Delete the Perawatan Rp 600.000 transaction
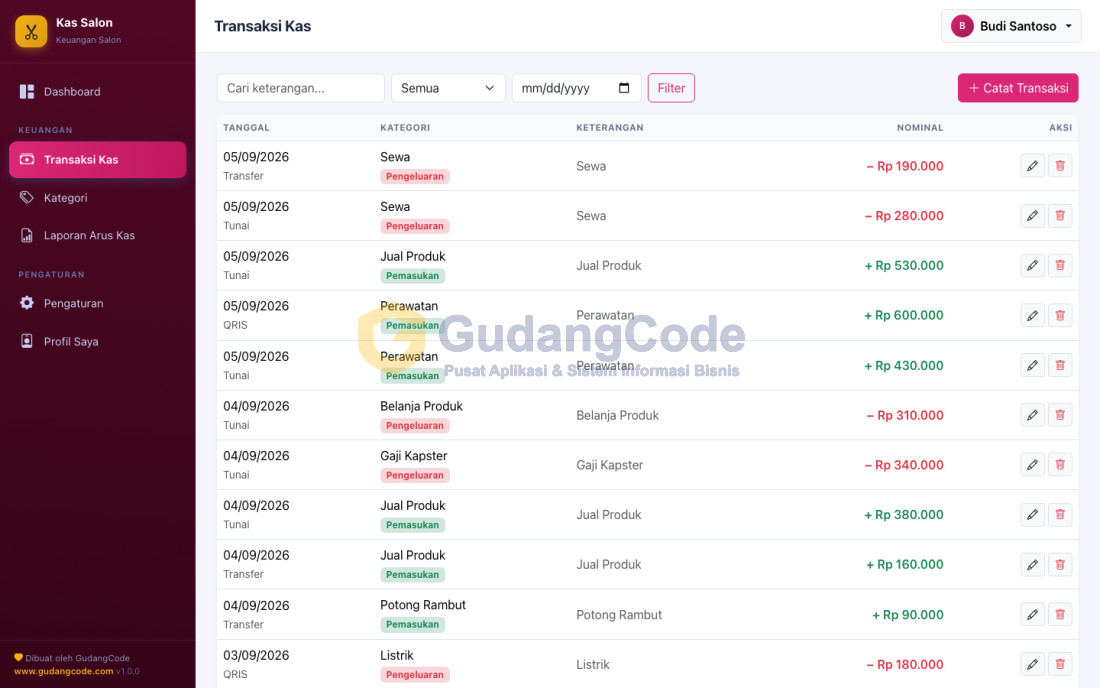1100x688 pixels. [x=1060, y=316]
